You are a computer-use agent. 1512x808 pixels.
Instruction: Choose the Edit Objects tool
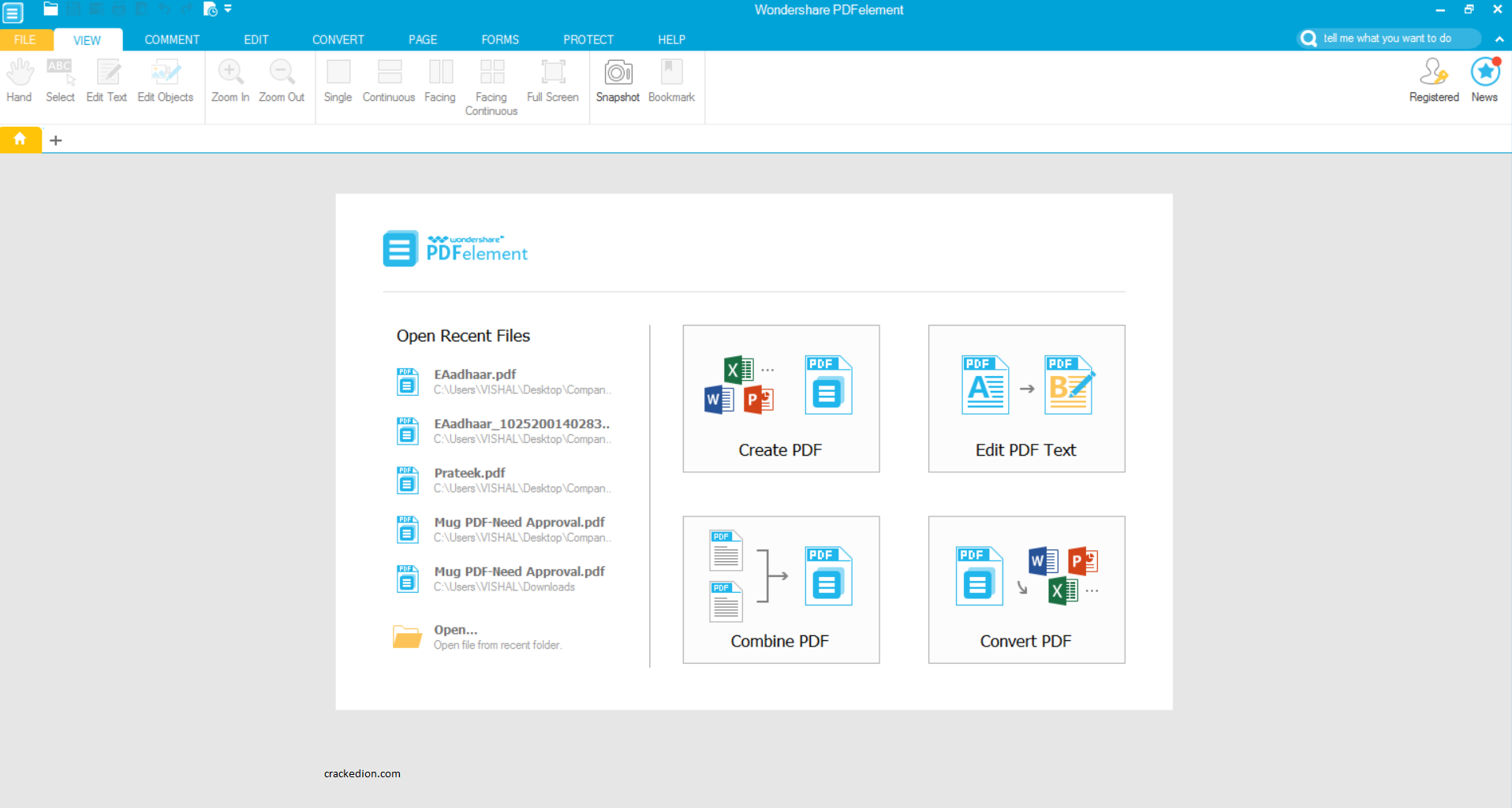(165, 81)
